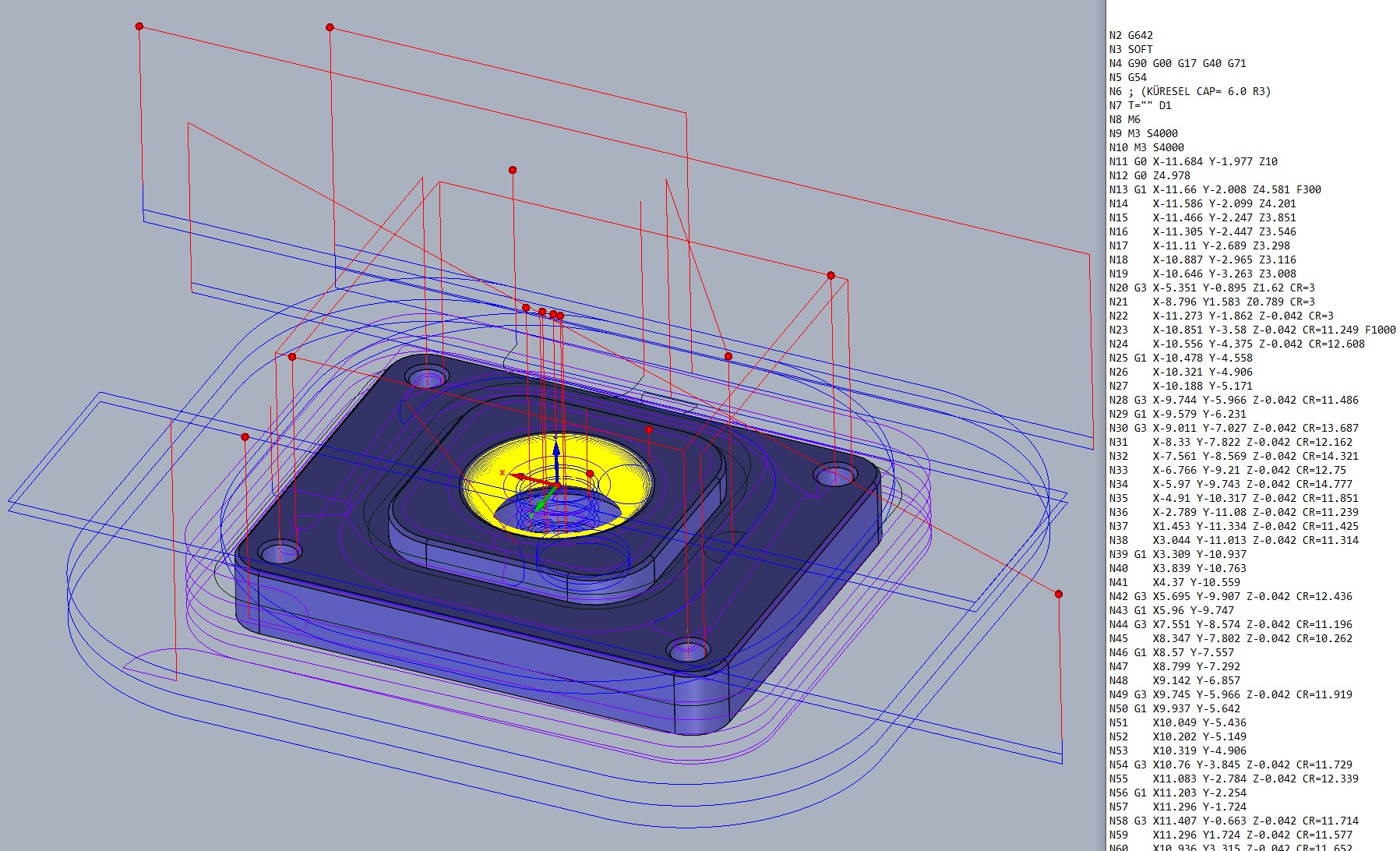
Task: Select line "N50 G1 X9.937 Y-5.642"
Action: [x=1175, y=708]
